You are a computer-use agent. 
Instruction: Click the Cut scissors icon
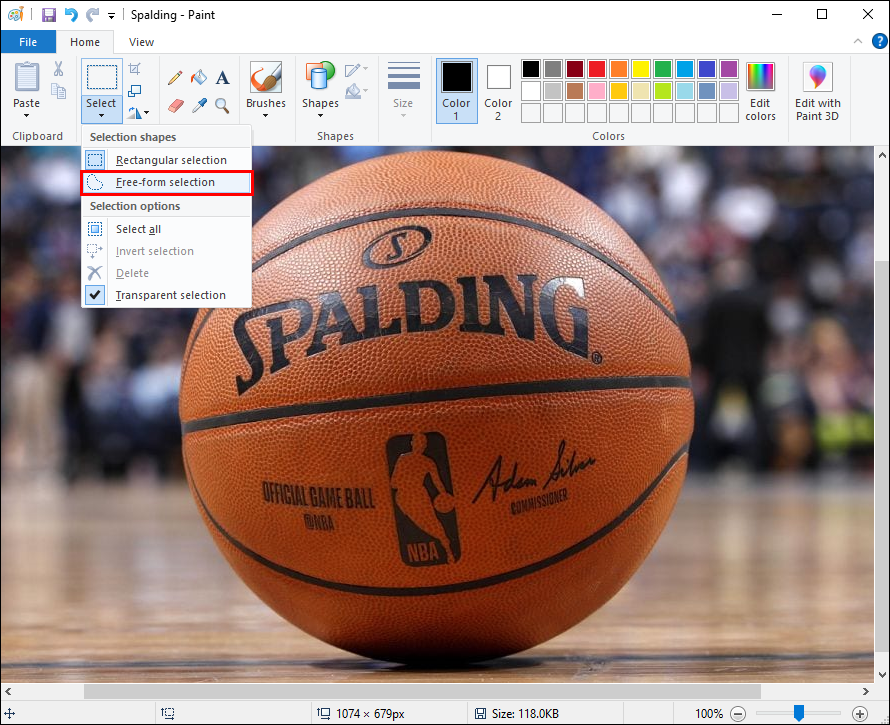tap(59, 69)
